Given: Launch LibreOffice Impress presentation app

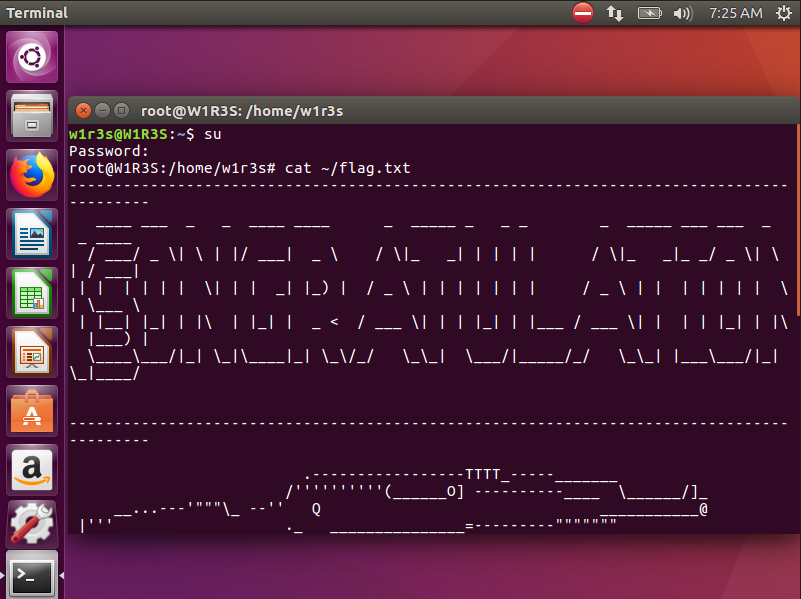Looking at the screenshot, I should click(x=32, y=351).
